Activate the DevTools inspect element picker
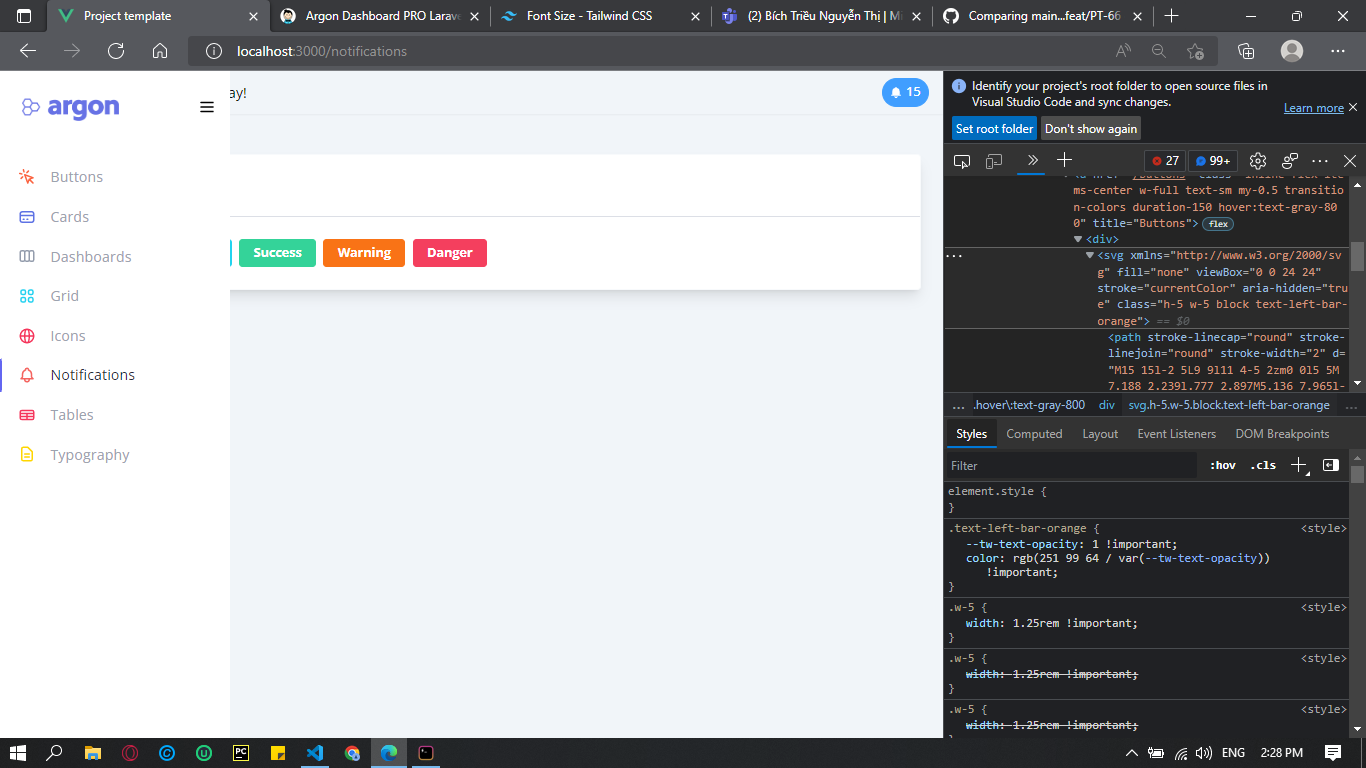Image resolution: width=1366 pixels, height=768 pixels. tap(962, 160)
